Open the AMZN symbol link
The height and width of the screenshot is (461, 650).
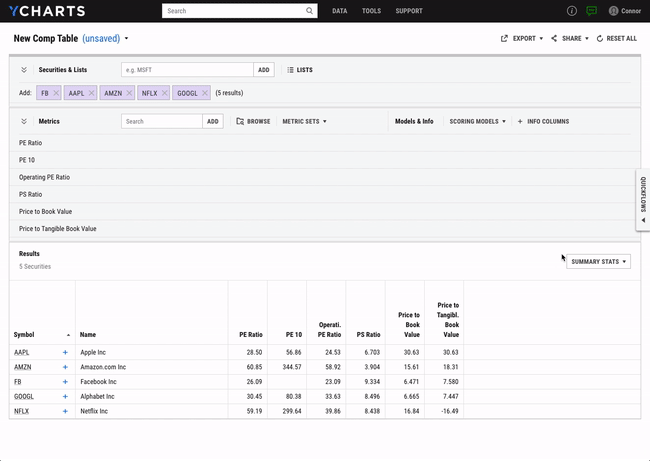[23, 367]
